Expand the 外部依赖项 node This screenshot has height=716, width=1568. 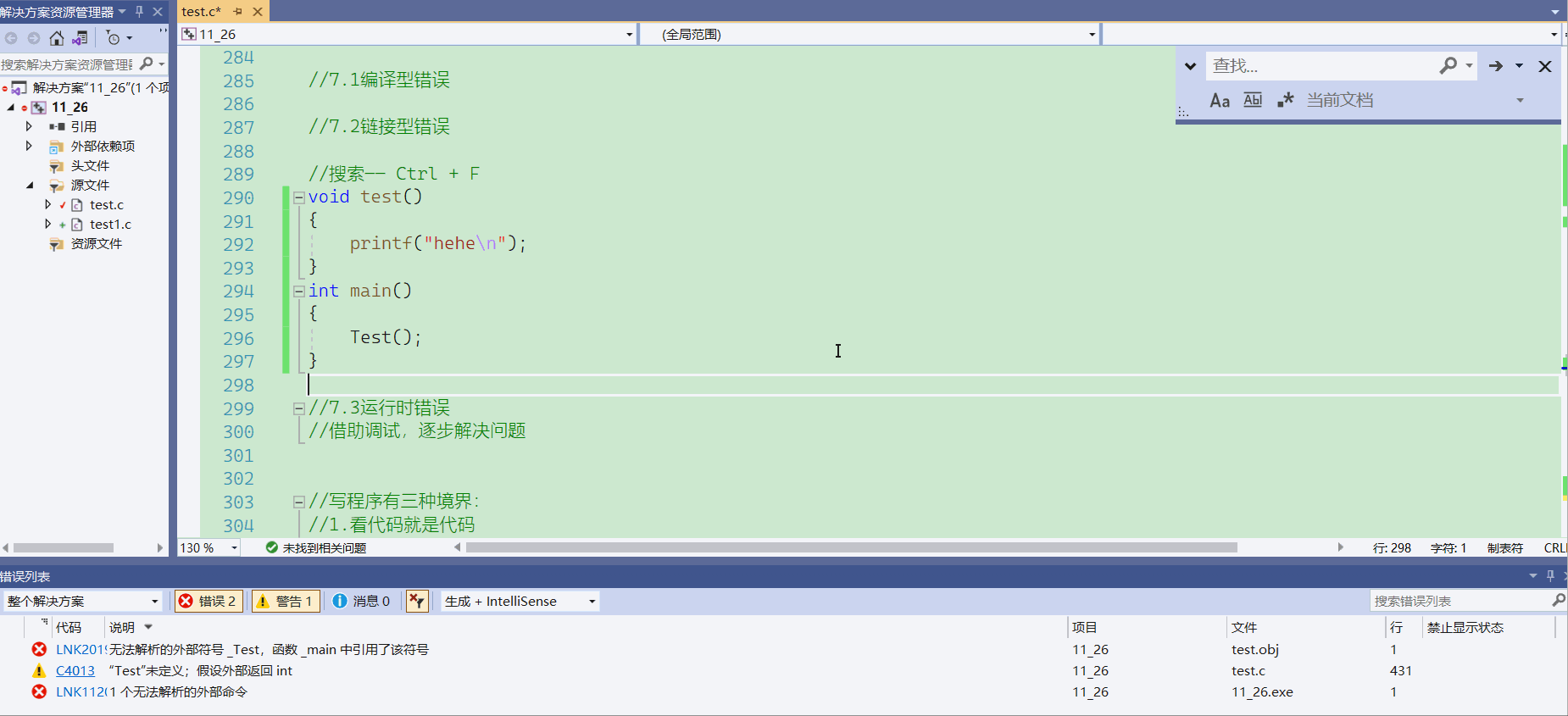(x=29, y=146)
